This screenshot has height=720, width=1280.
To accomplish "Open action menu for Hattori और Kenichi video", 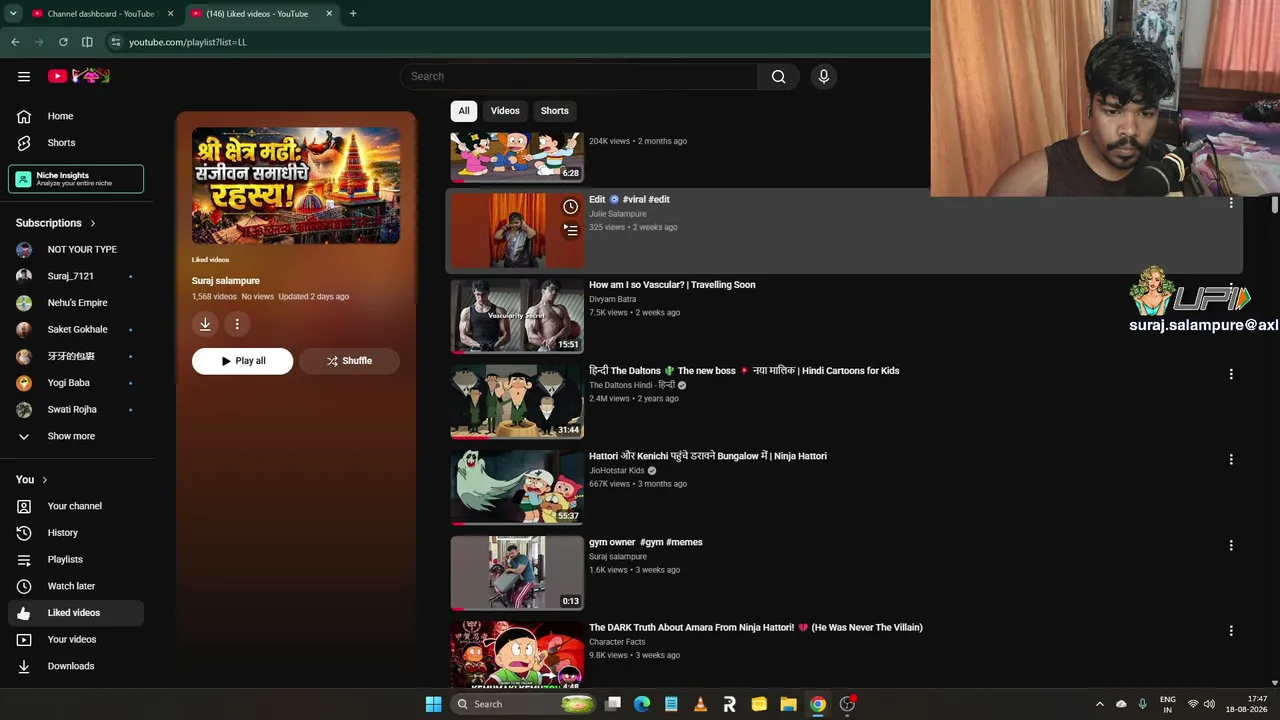I will tap(1231, 460).
